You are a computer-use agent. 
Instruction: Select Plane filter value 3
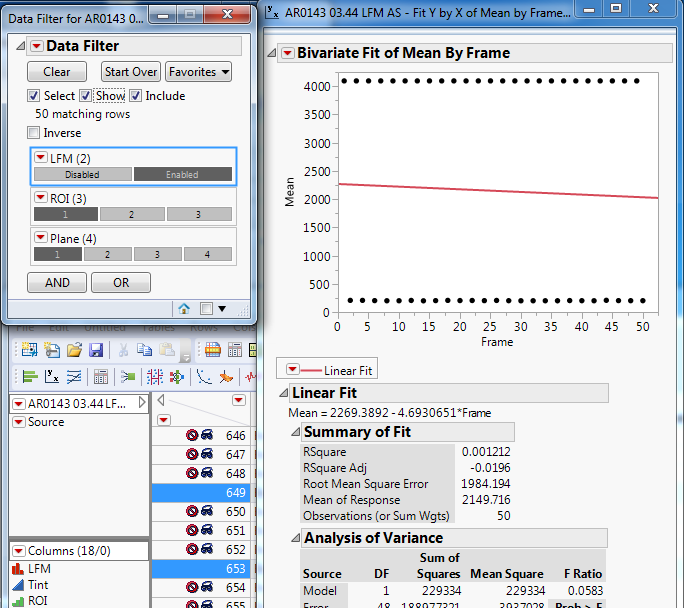tap(158, 254)
